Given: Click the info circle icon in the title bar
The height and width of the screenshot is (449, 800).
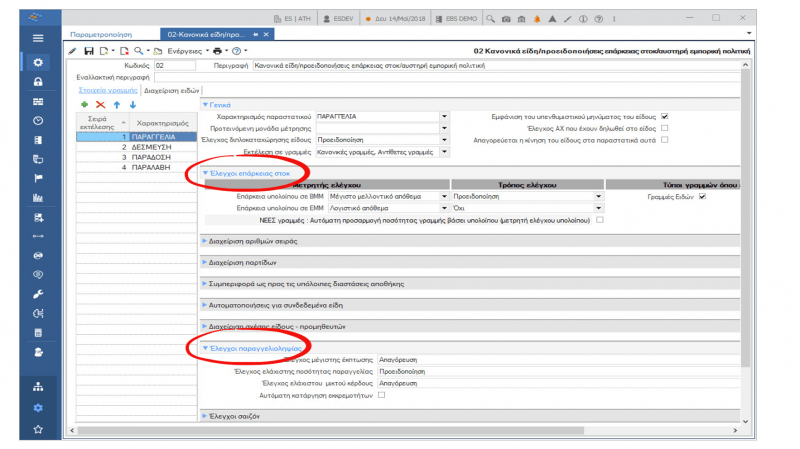Looking at the screenshot, I should [583, 19].
